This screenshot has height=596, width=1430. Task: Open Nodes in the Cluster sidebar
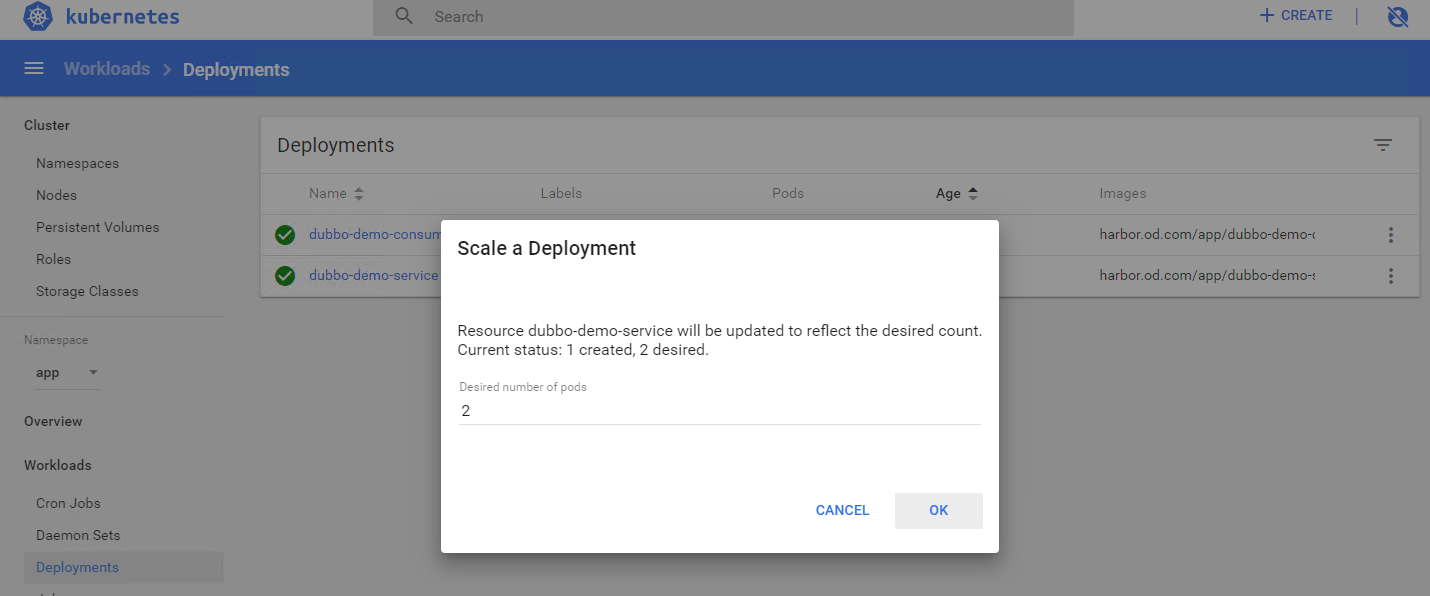pyautogui.click(x=56, y=195)
